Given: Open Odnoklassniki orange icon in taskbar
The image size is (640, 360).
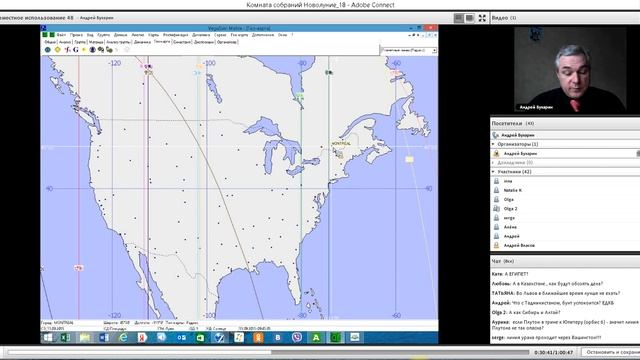Looking at the screenshot, I should coord(258,338).
